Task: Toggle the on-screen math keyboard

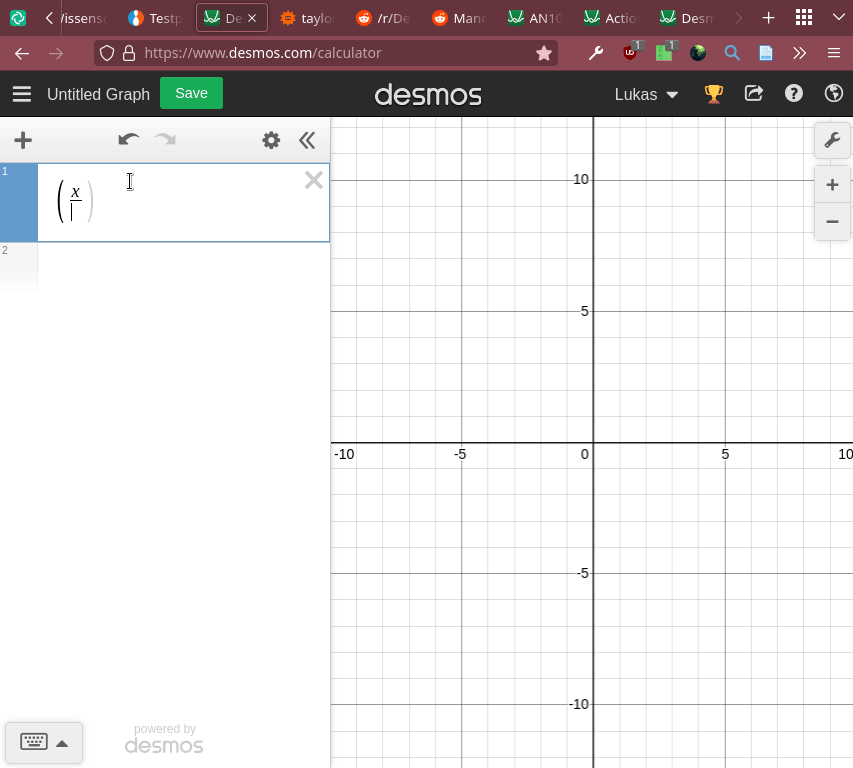Action: pos(44,742)
